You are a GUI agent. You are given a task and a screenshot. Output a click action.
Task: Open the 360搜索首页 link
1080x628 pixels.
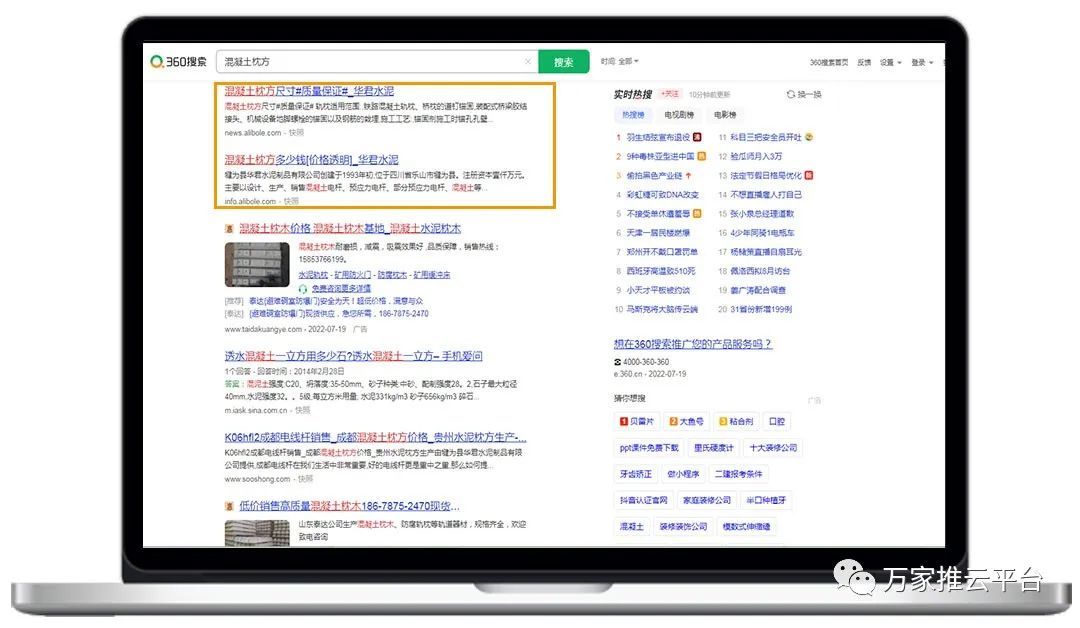tap(828, 62)
